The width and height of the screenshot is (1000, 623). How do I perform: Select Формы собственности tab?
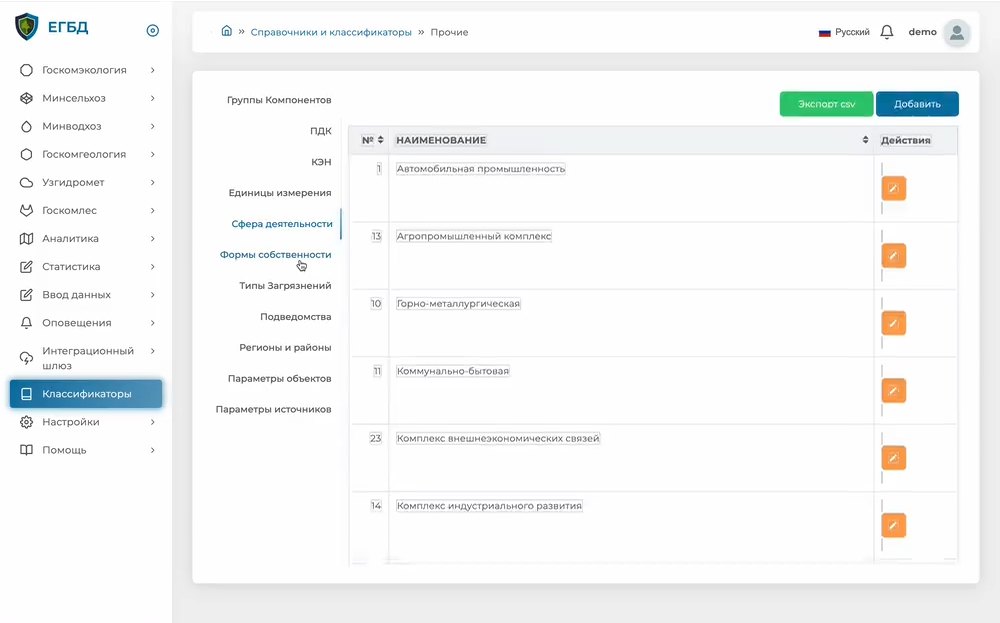tap(276, 254)
